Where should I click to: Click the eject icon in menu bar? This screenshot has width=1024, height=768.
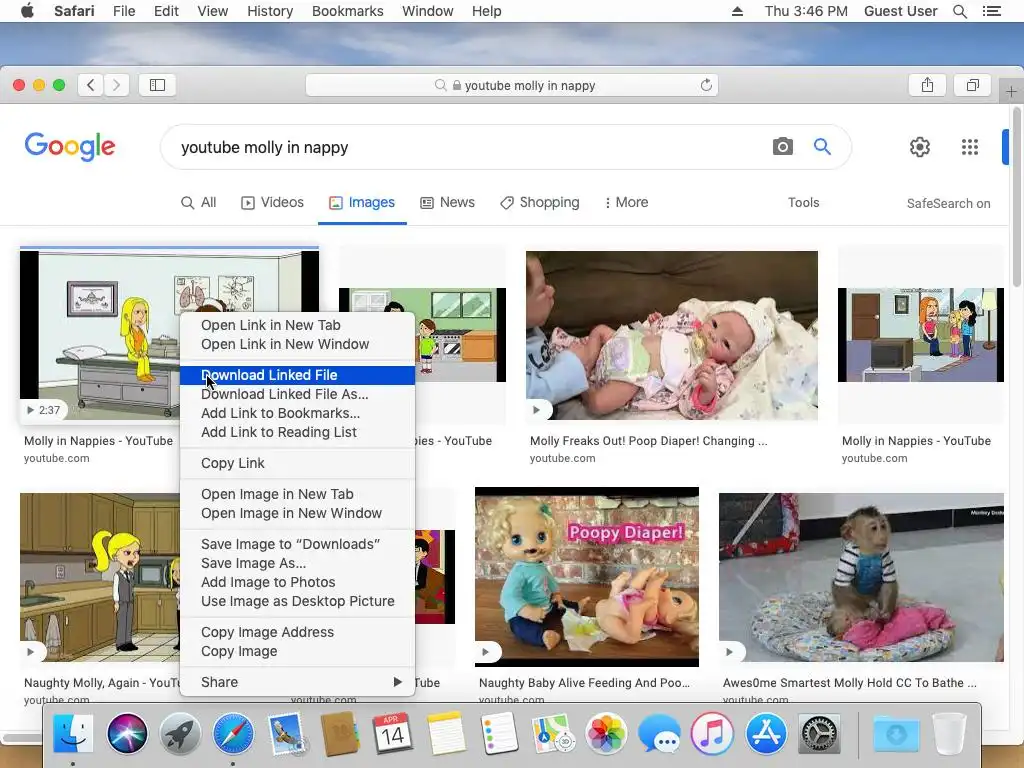click(737, 11)
